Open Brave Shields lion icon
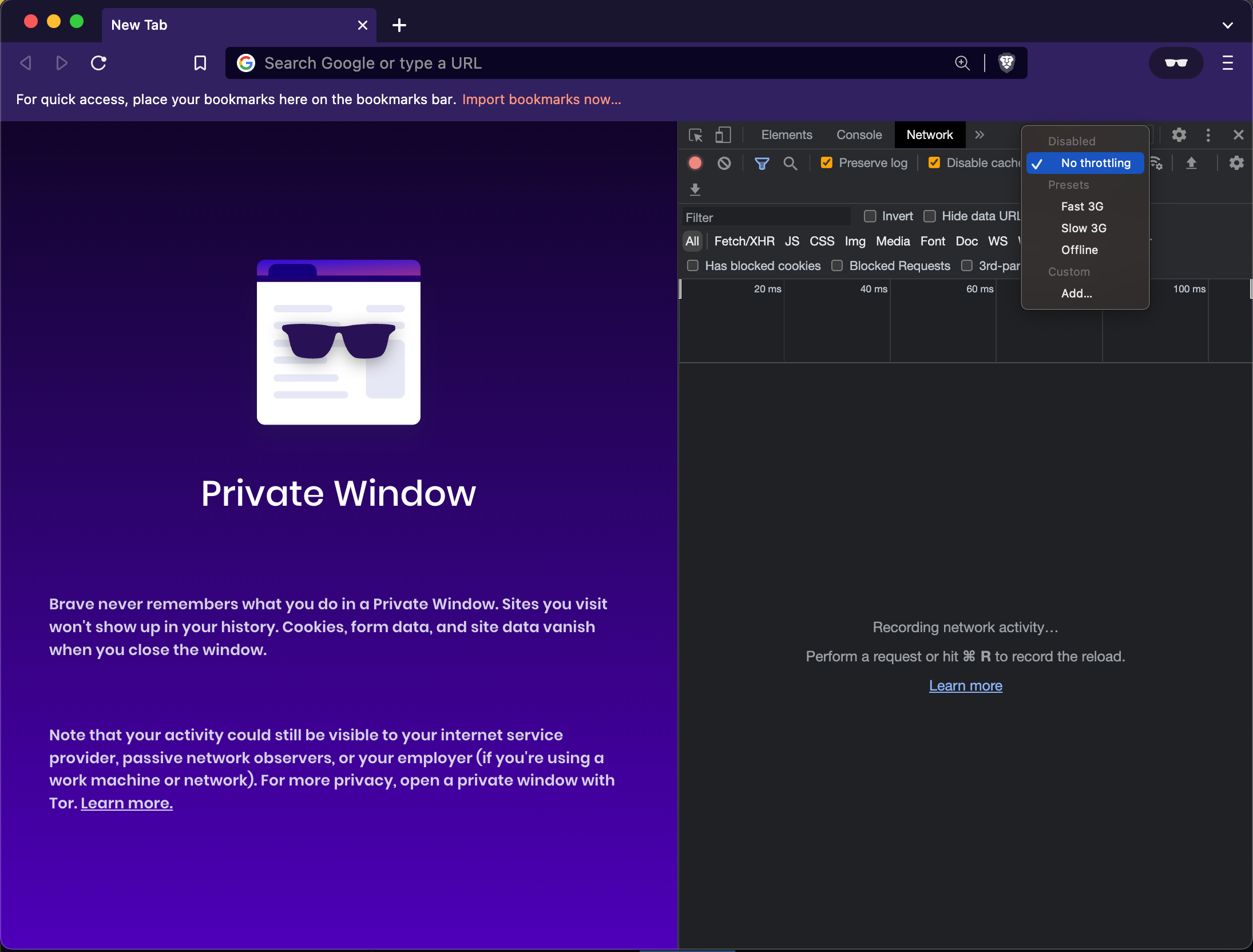The height and width of the screenshot is (952, 1253). 1006,63
